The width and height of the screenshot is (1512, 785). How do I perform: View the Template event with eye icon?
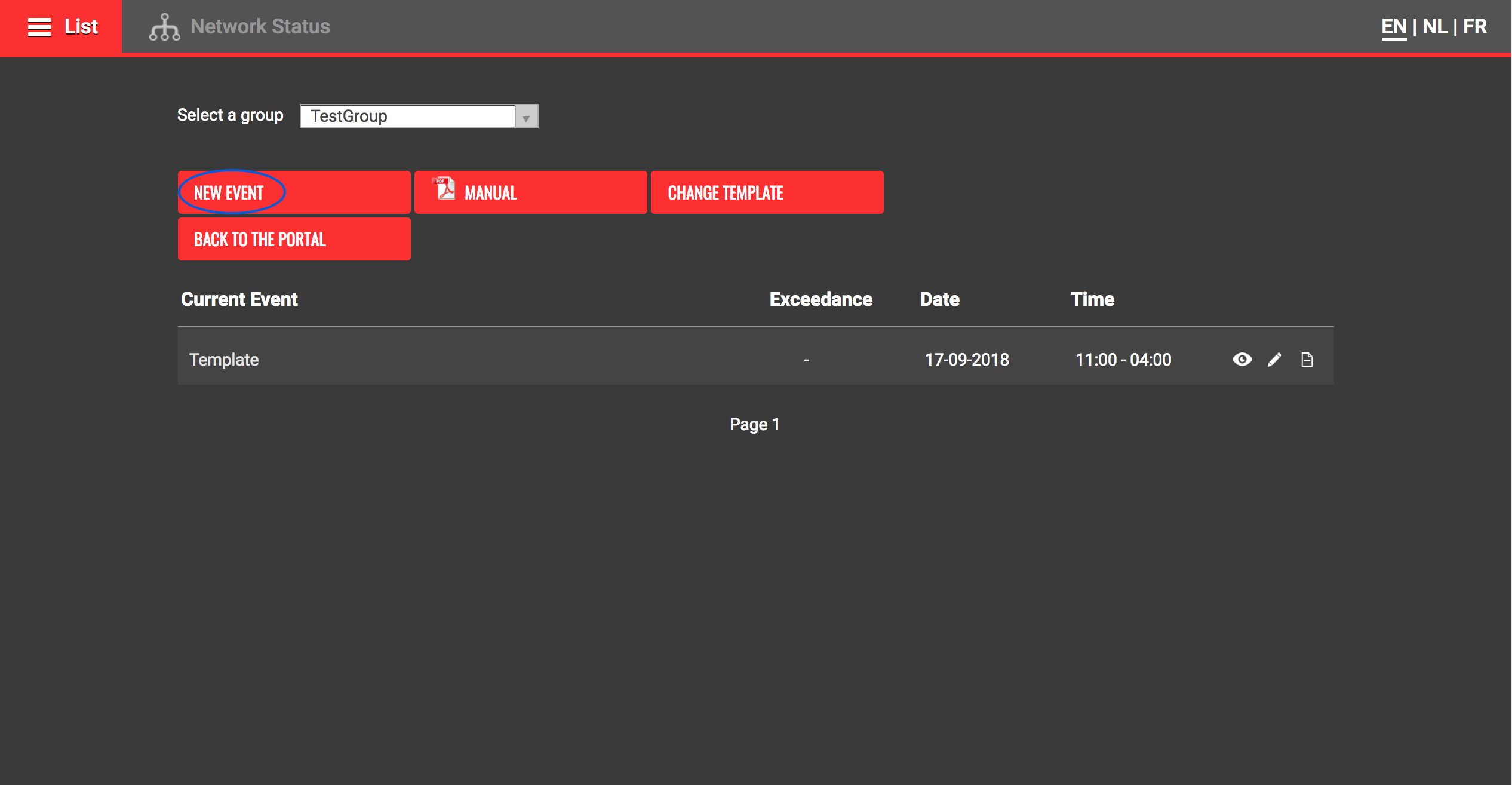point(1242,360)
